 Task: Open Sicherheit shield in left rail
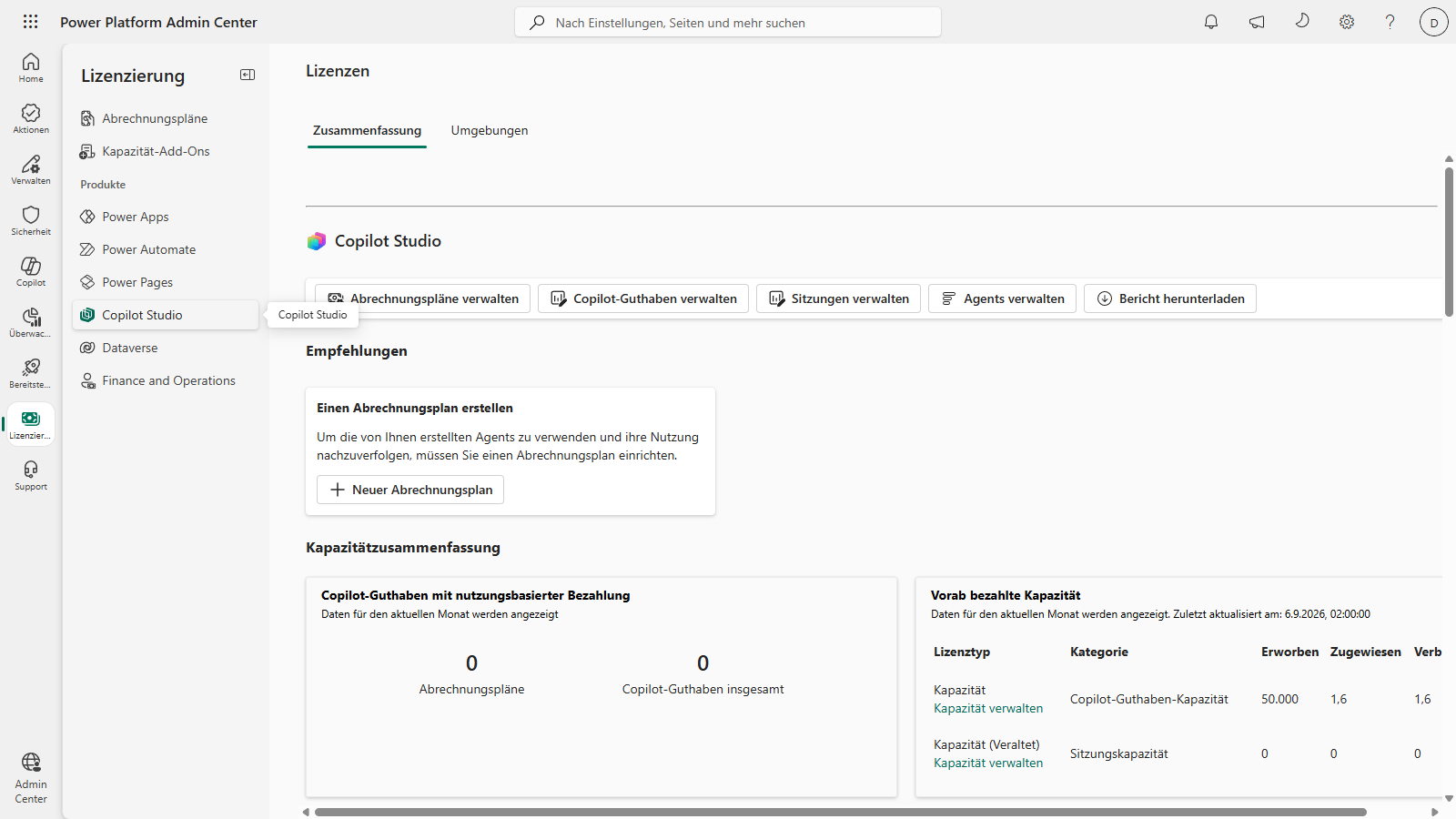31,220
